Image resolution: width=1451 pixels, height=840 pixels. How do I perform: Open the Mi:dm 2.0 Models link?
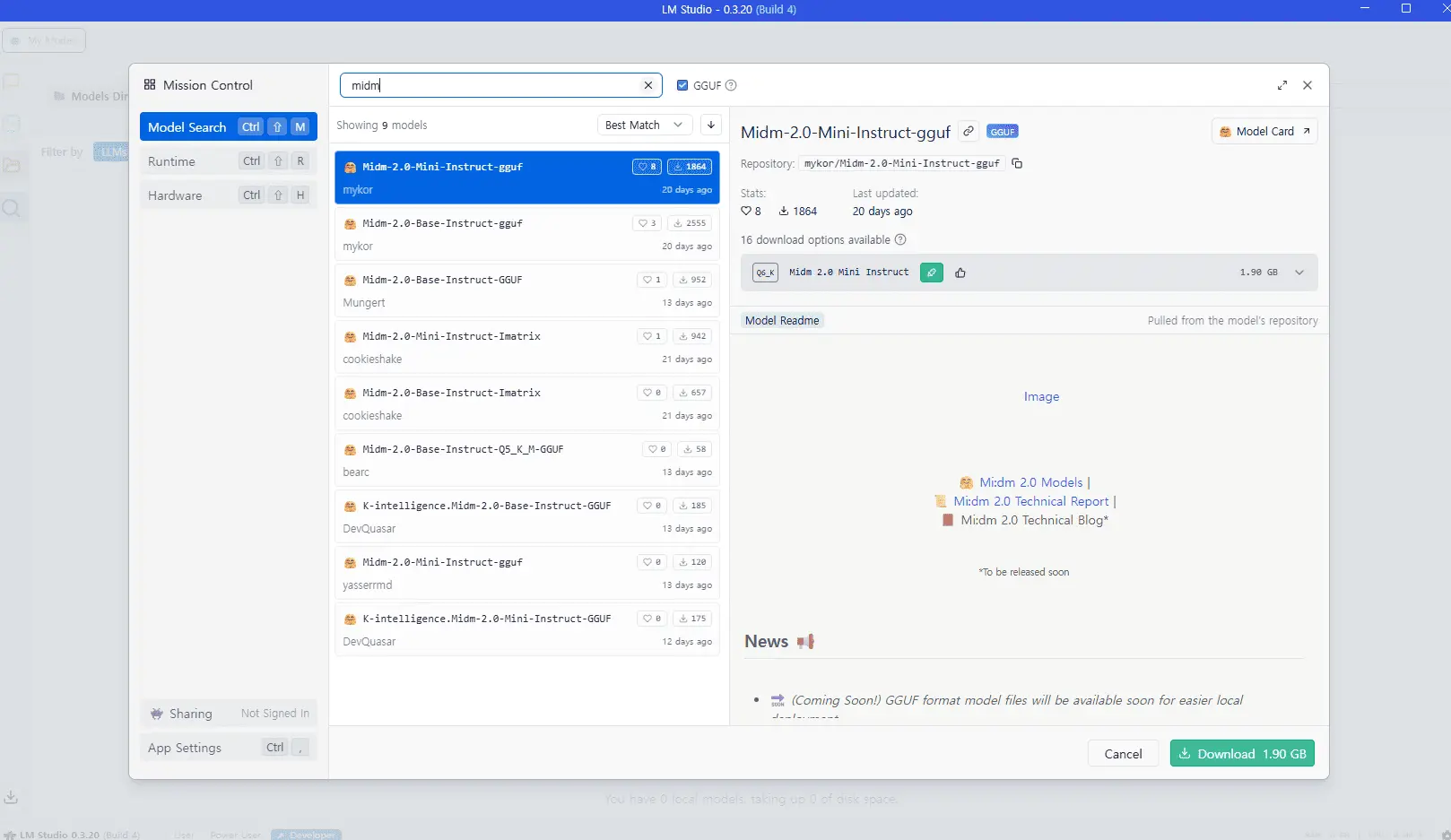(x=1030, y=482)
